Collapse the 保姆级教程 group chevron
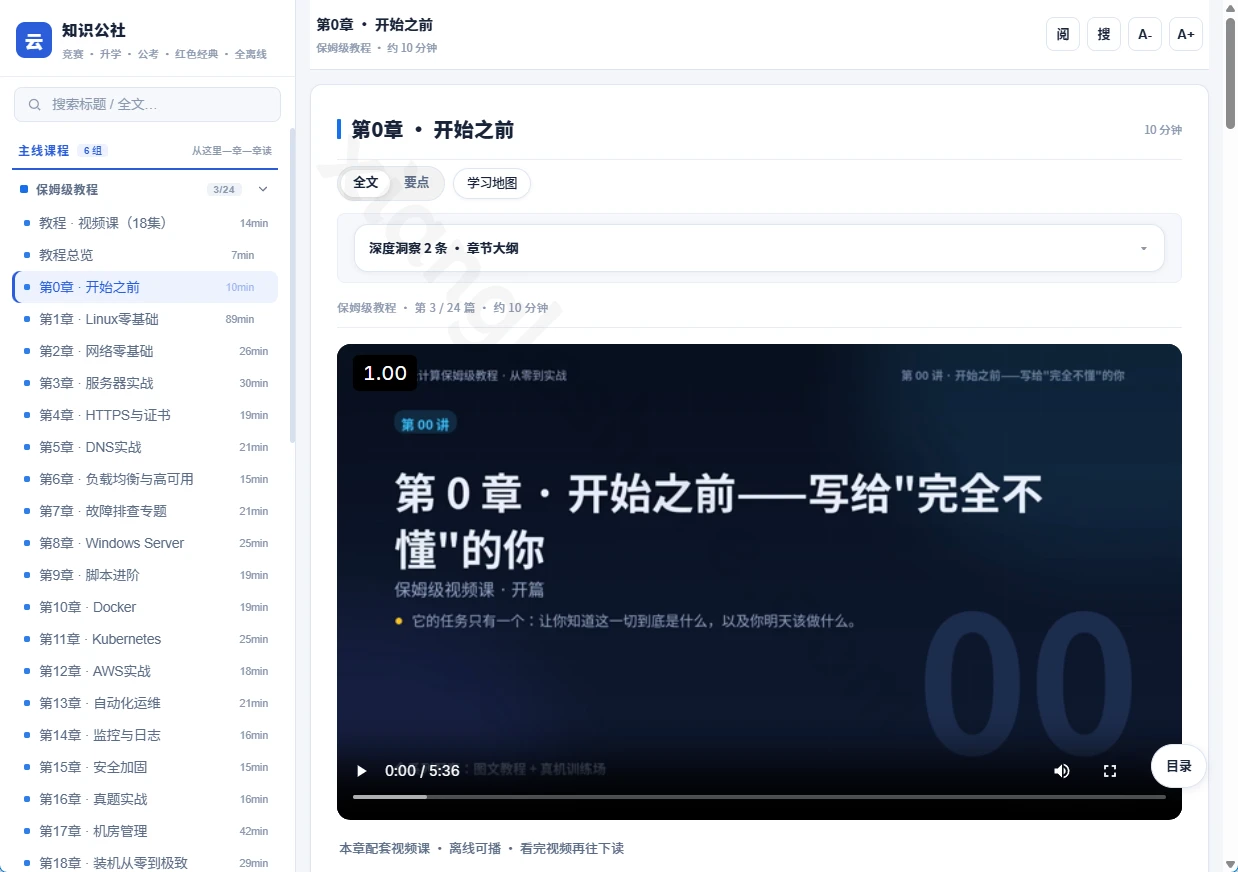This screenshot has height=872, width=1238. (x=263, y=189)
